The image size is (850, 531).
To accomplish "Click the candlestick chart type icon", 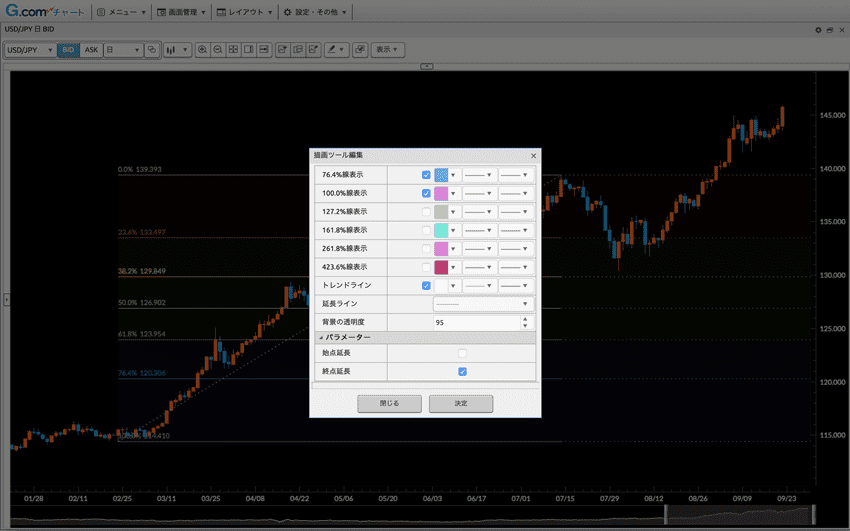I will pos(171,49).
